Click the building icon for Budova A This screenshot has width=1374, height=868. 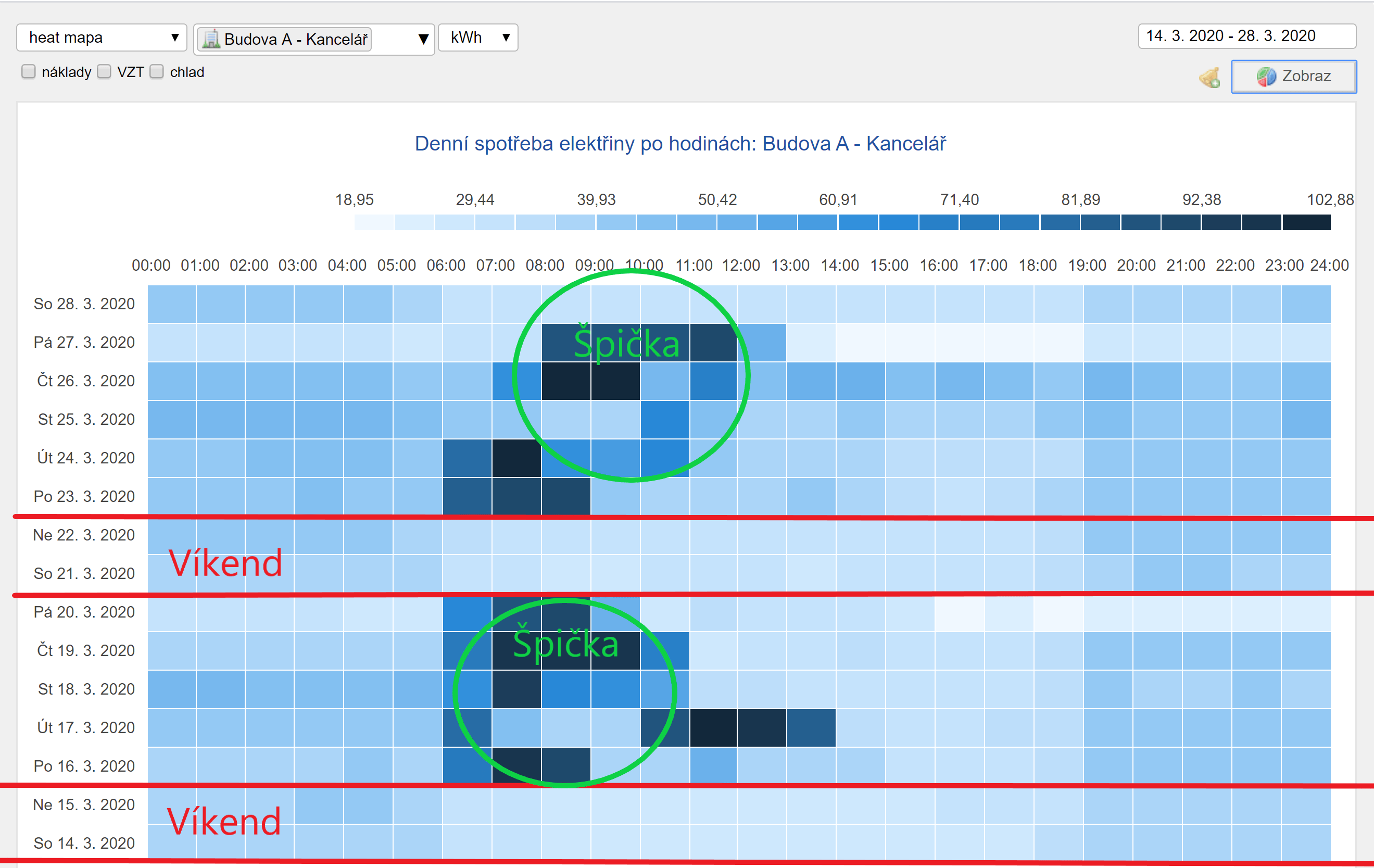tap(211, 39)
